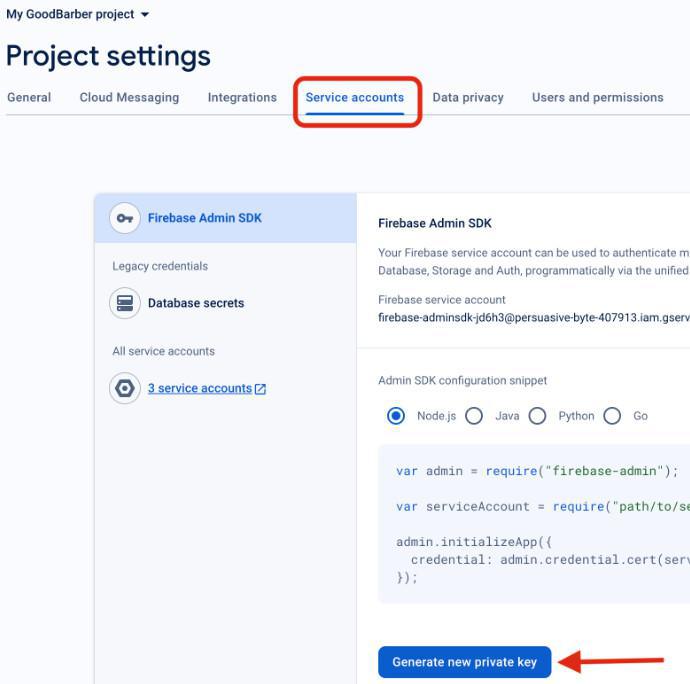This screenshot has width=690, height=684.
Task: Switch to the General tab
Action: 29,98
